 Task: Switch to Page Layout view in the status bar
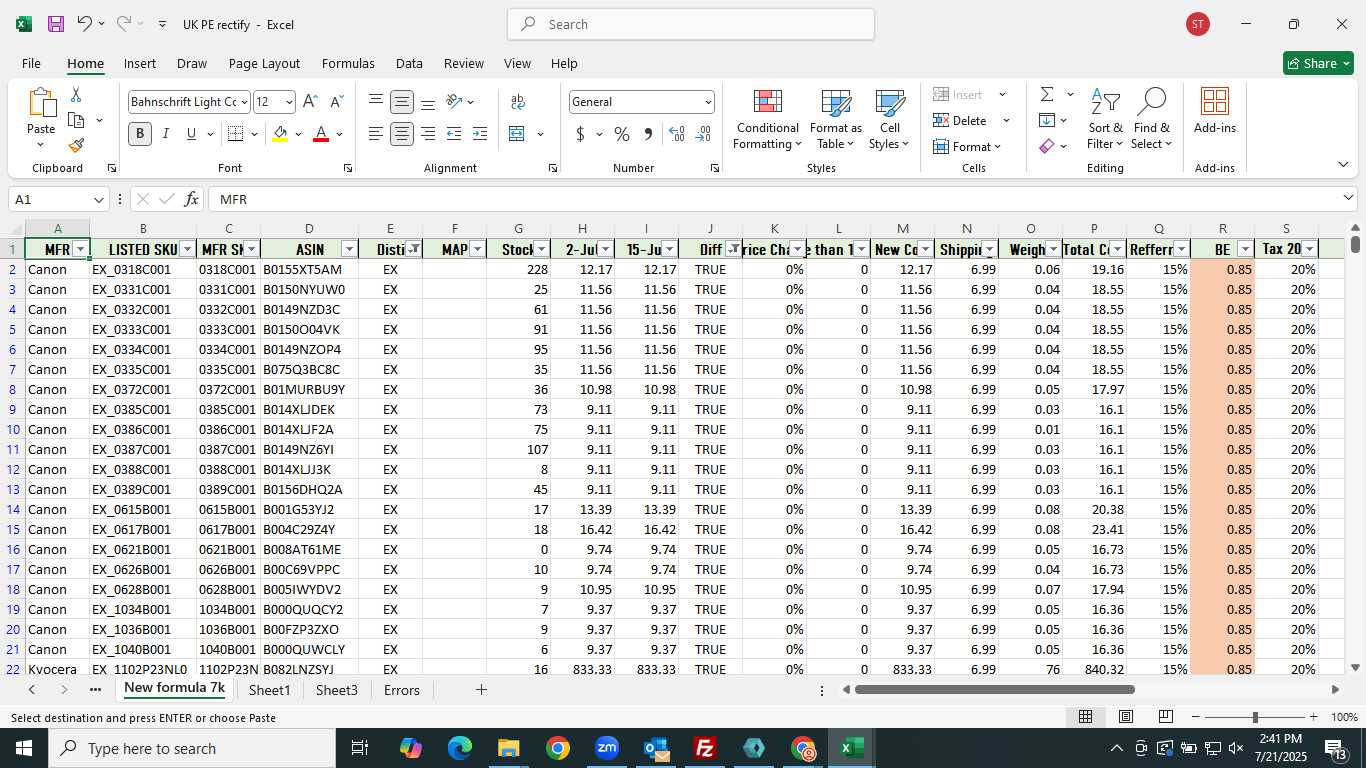pyautogui.click(x=1125, y=717)
